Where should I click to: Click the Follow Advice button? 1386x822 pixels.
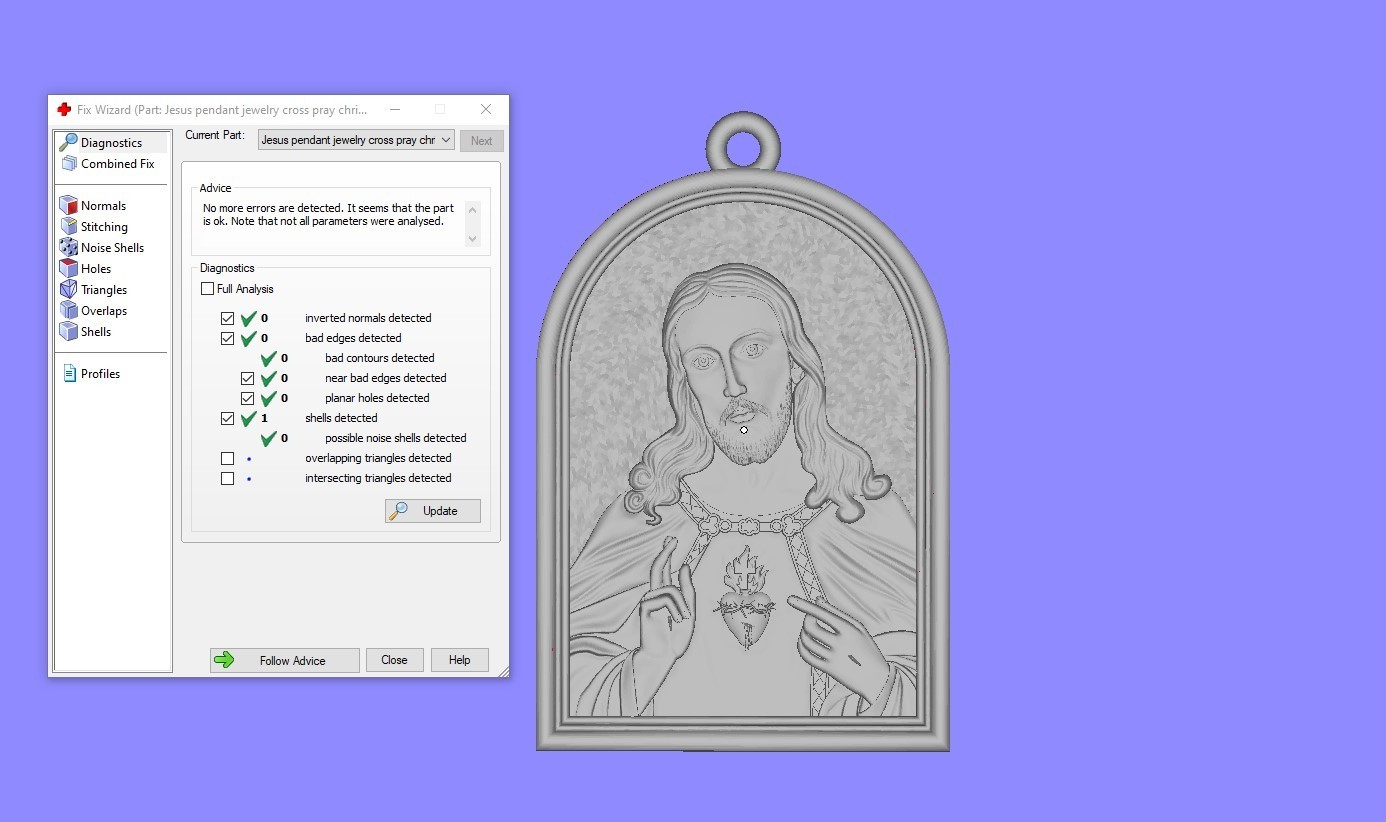click(x=284, y=660)
